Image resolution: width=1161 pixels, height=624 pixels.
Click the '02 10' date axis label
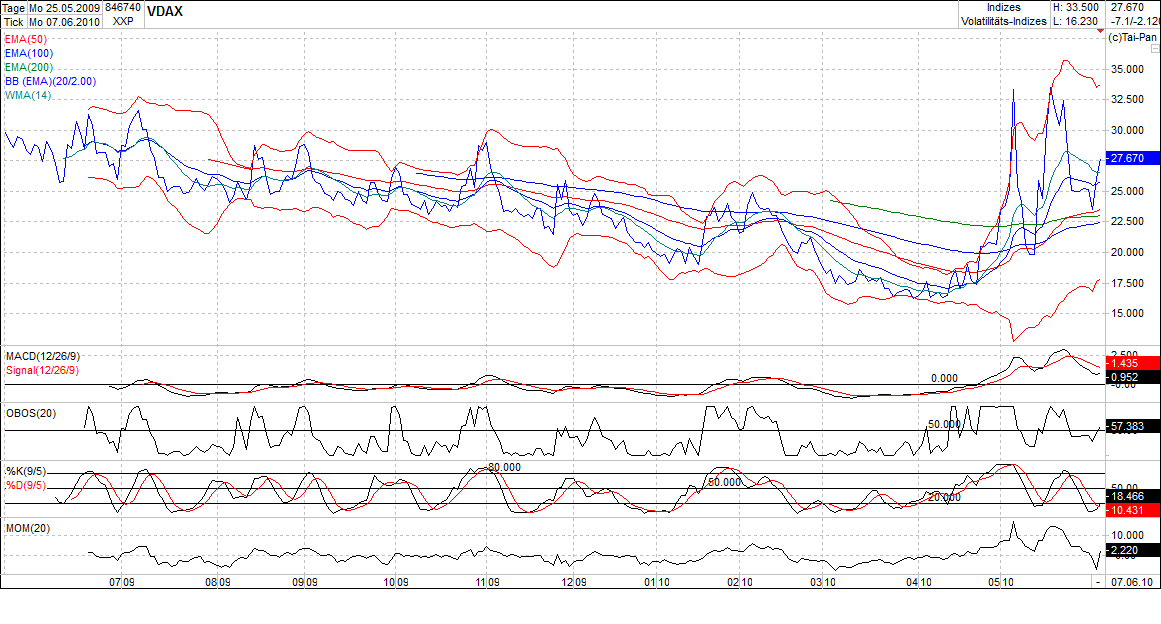tap(740, 583)
